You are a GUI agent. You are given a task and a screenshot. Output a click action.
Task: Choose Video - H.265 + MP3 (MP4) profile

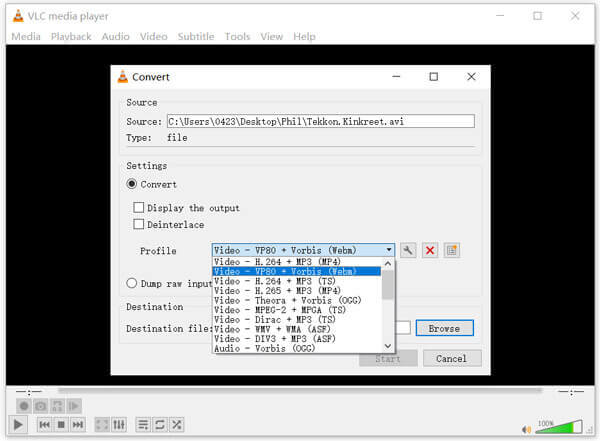point(297,291)
